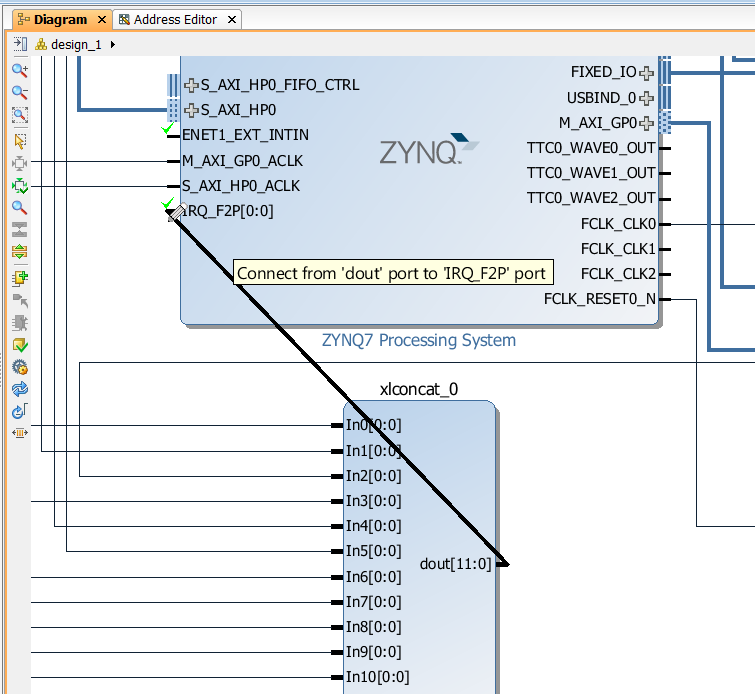Switch to the Address Editor tab

tap(175, 19)
